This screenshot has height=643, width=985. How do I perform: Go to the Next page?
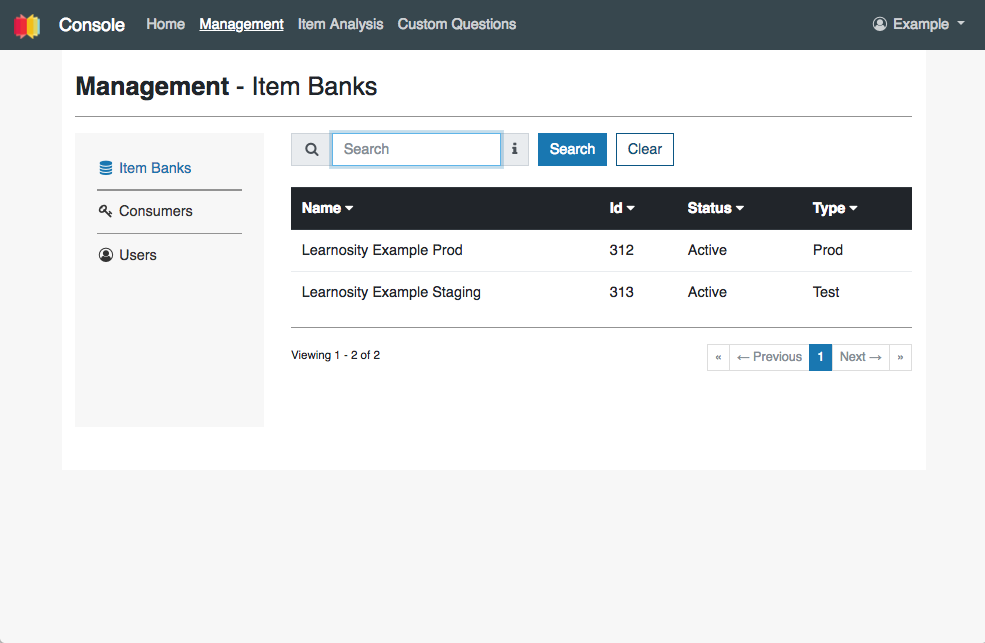pos(860,357)
